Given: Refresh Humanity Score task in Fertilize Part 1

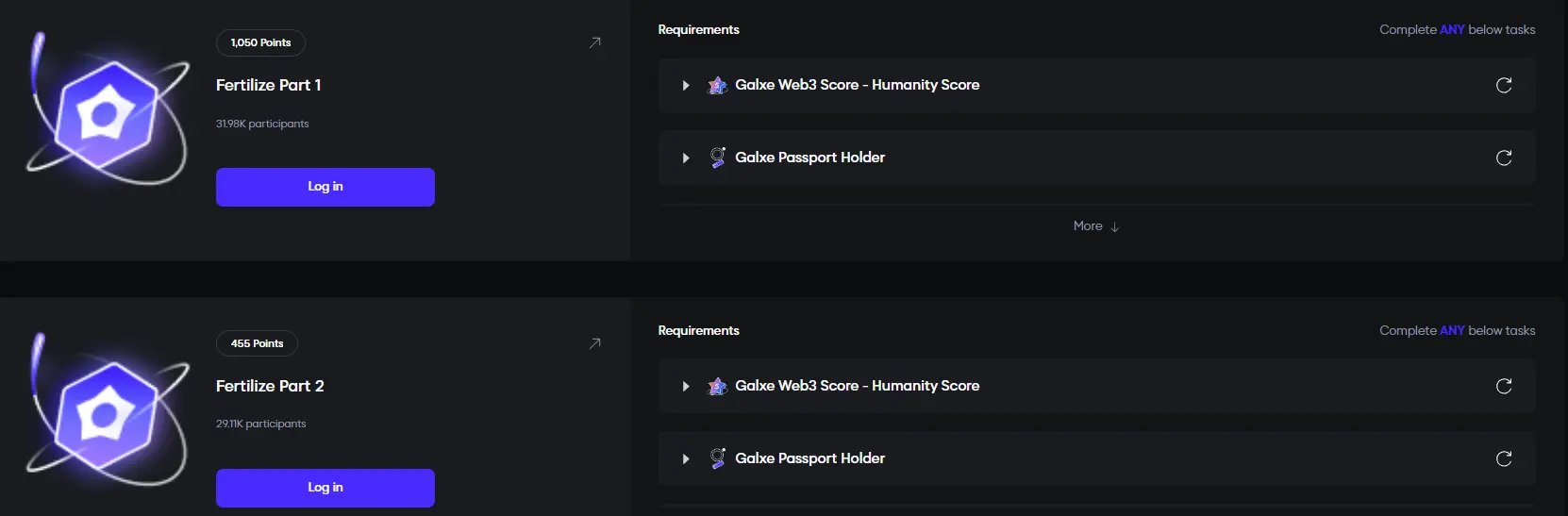Looking at the screenshot, I should (1504, 85).
